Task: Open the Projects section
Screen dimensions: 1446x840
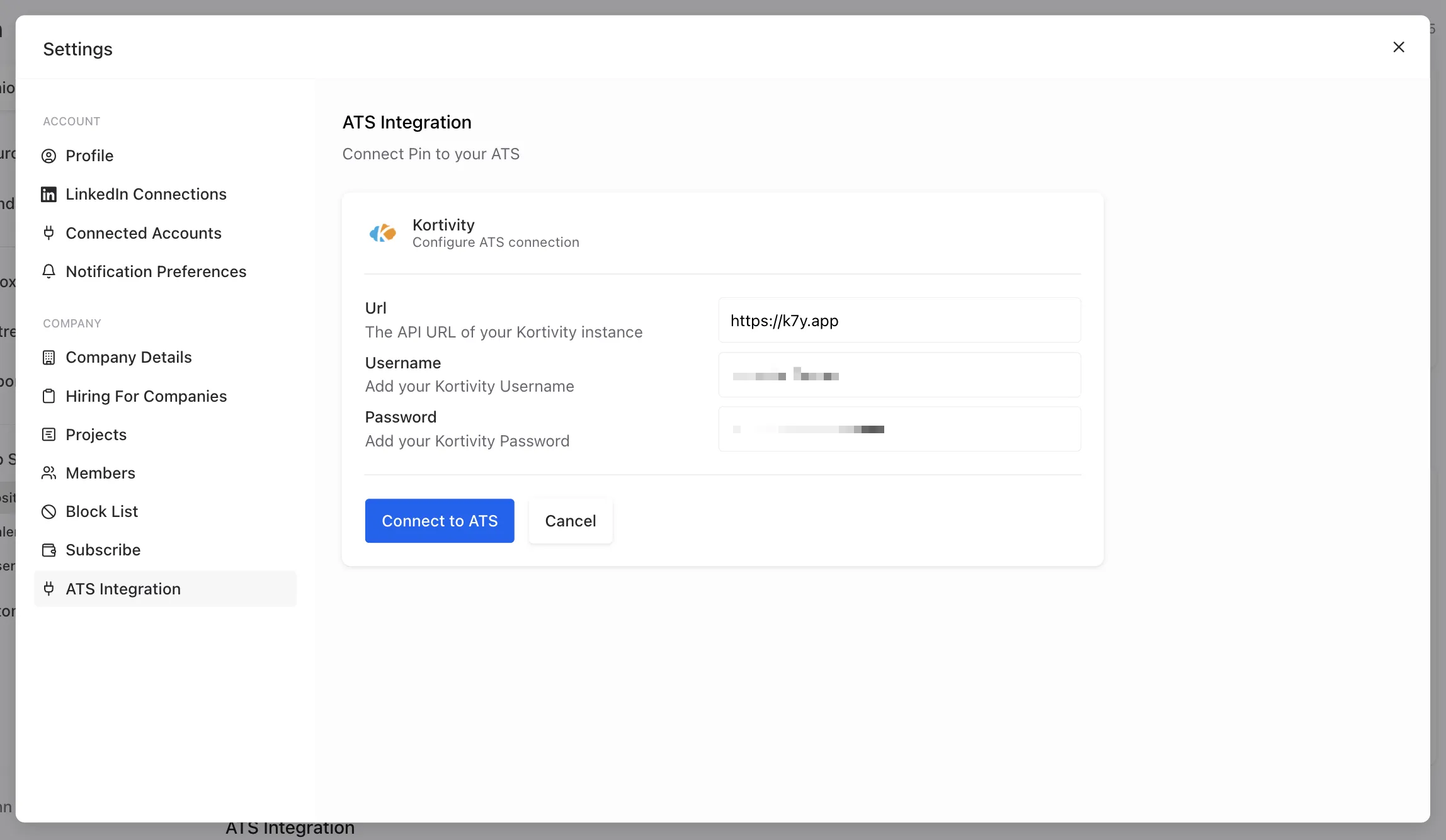Action: pos(165,434)
